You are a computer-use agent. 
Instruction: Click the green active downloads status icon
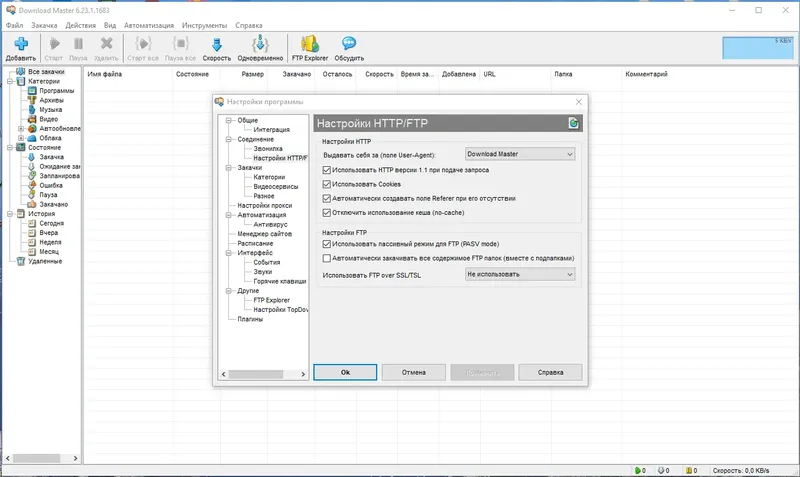(637, 470)
